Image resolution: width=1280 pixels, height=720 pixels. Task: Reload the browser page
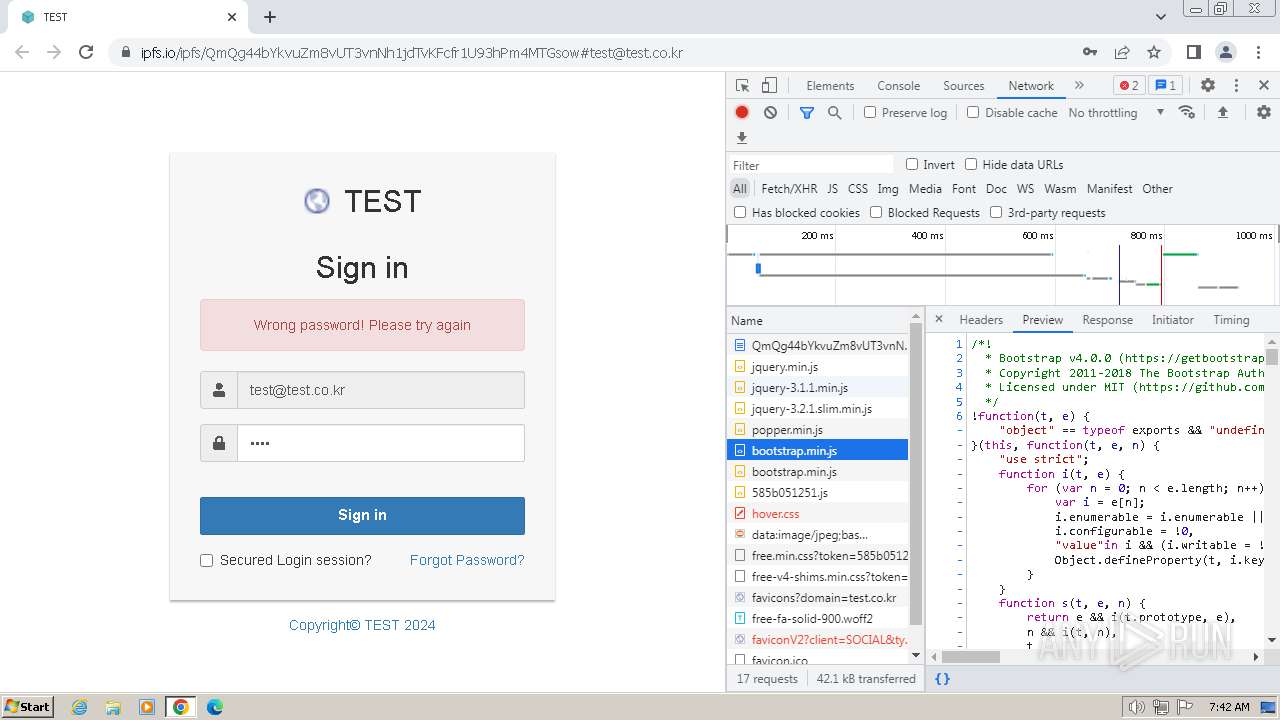86,52
